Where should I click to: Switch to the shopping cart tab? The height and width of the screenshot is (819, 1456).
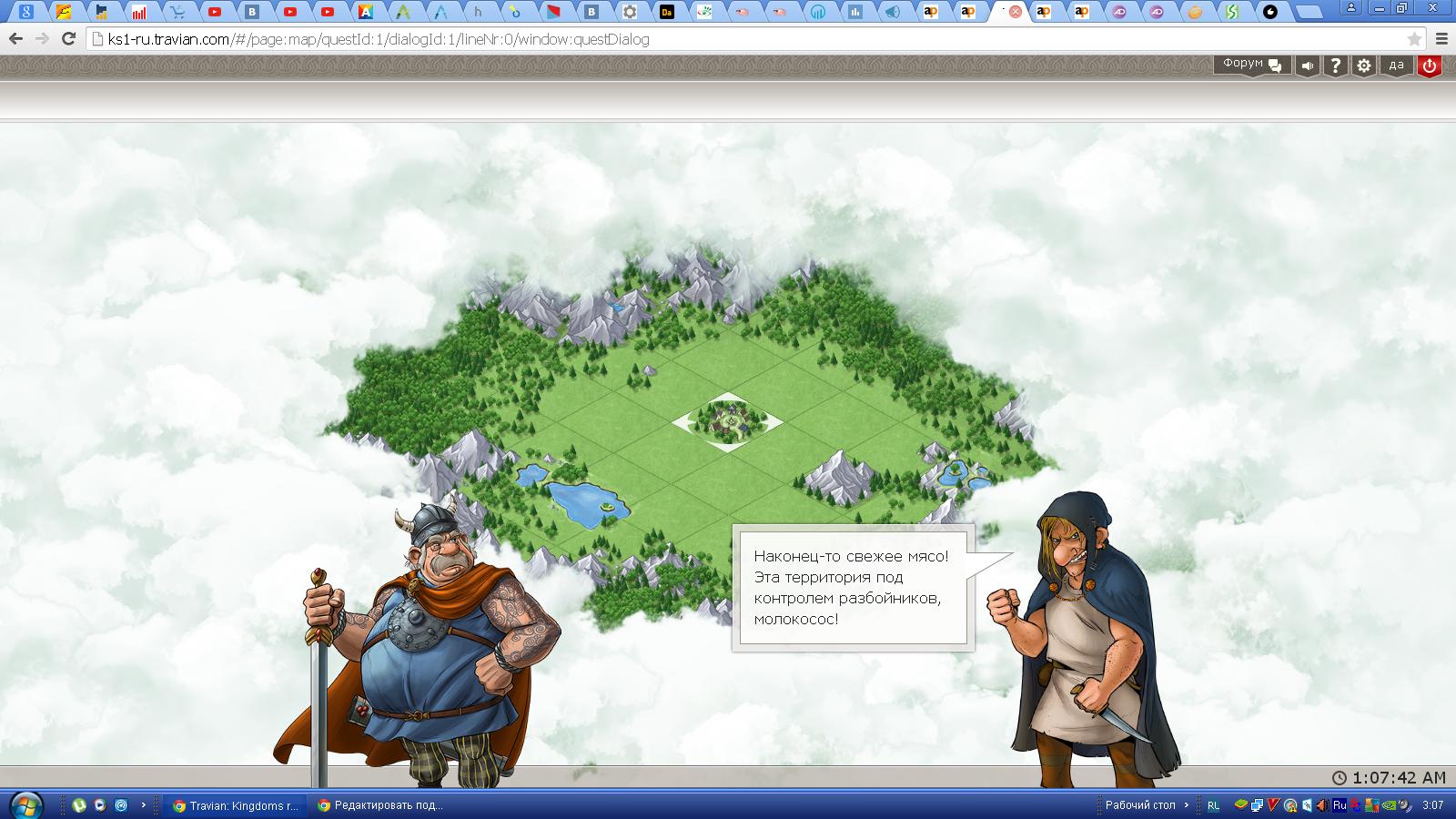click(177, 12)
